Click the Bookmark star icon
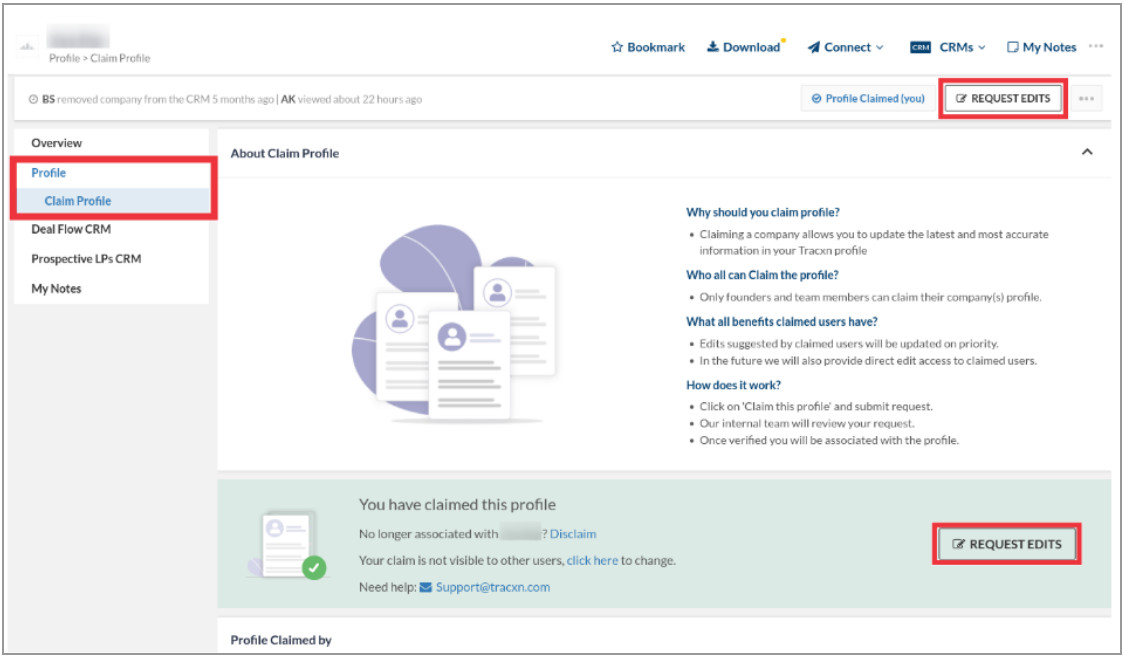1124x656 pixels. pyautogui.click(x=617, y=47)
